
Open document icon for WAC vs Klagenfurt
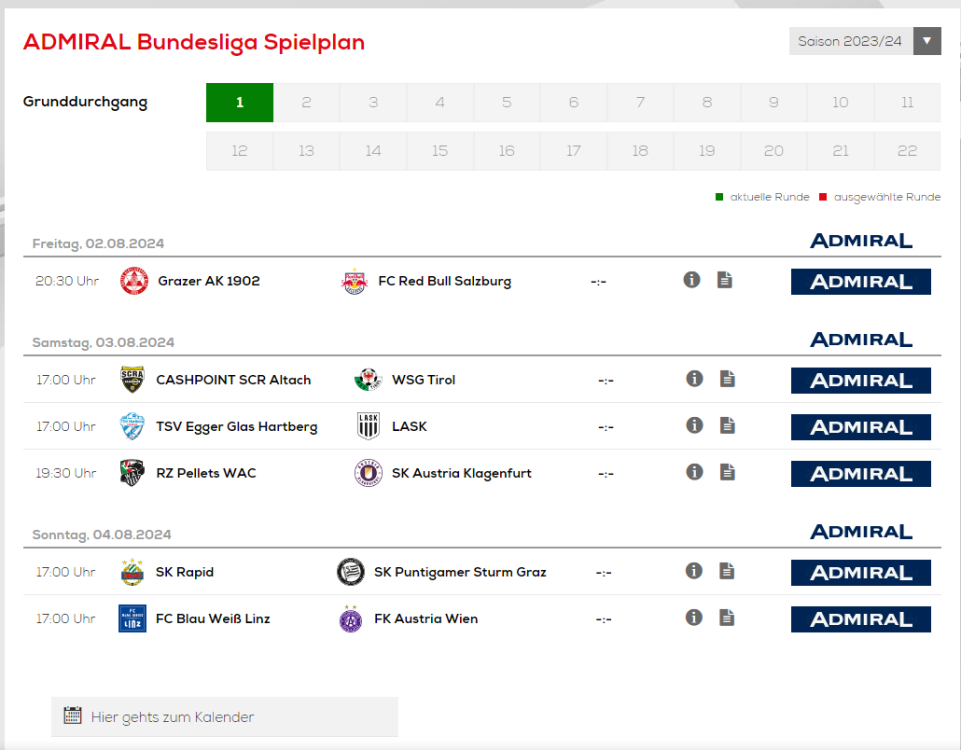(x=727, y=472)
